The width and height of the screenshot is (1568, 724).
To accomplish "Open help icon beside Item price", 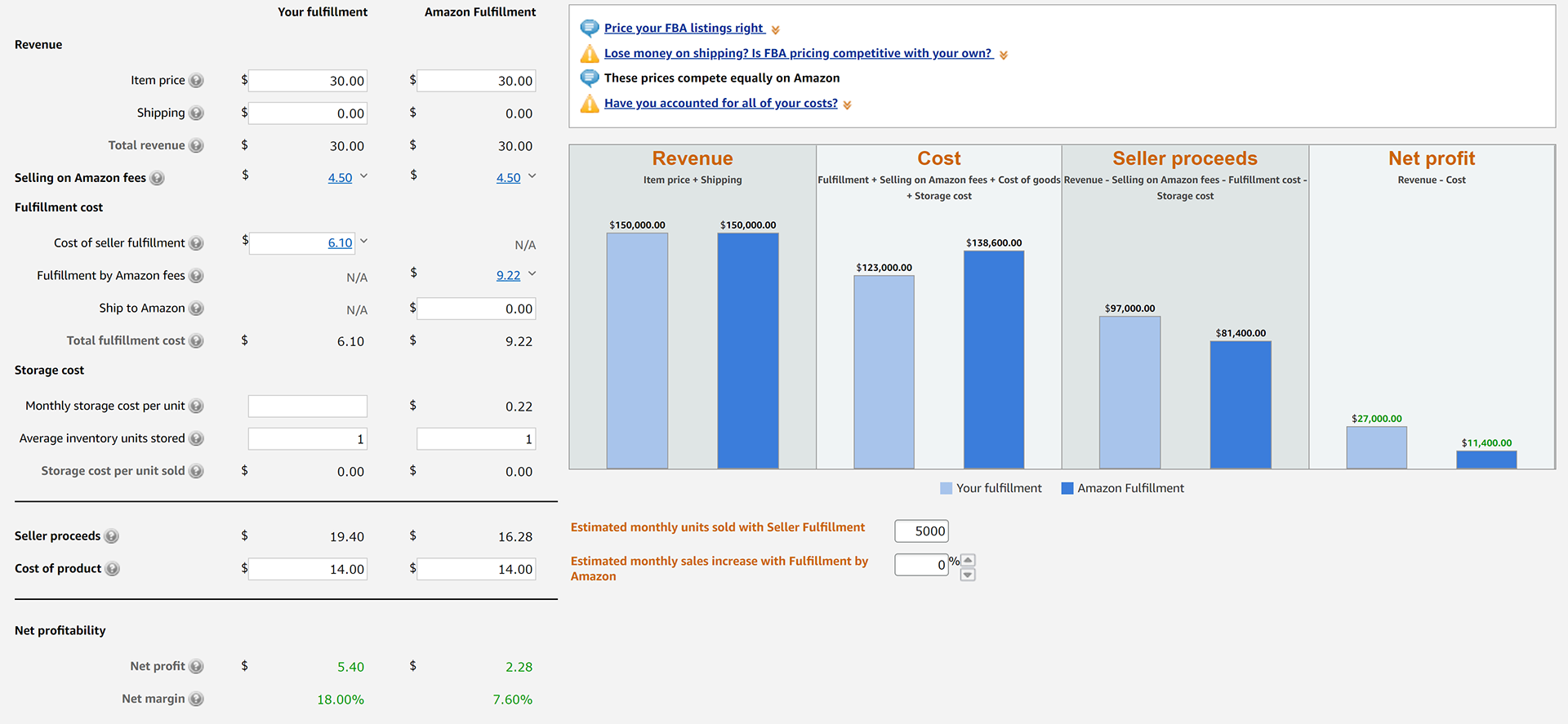I will tap(196, 81).
